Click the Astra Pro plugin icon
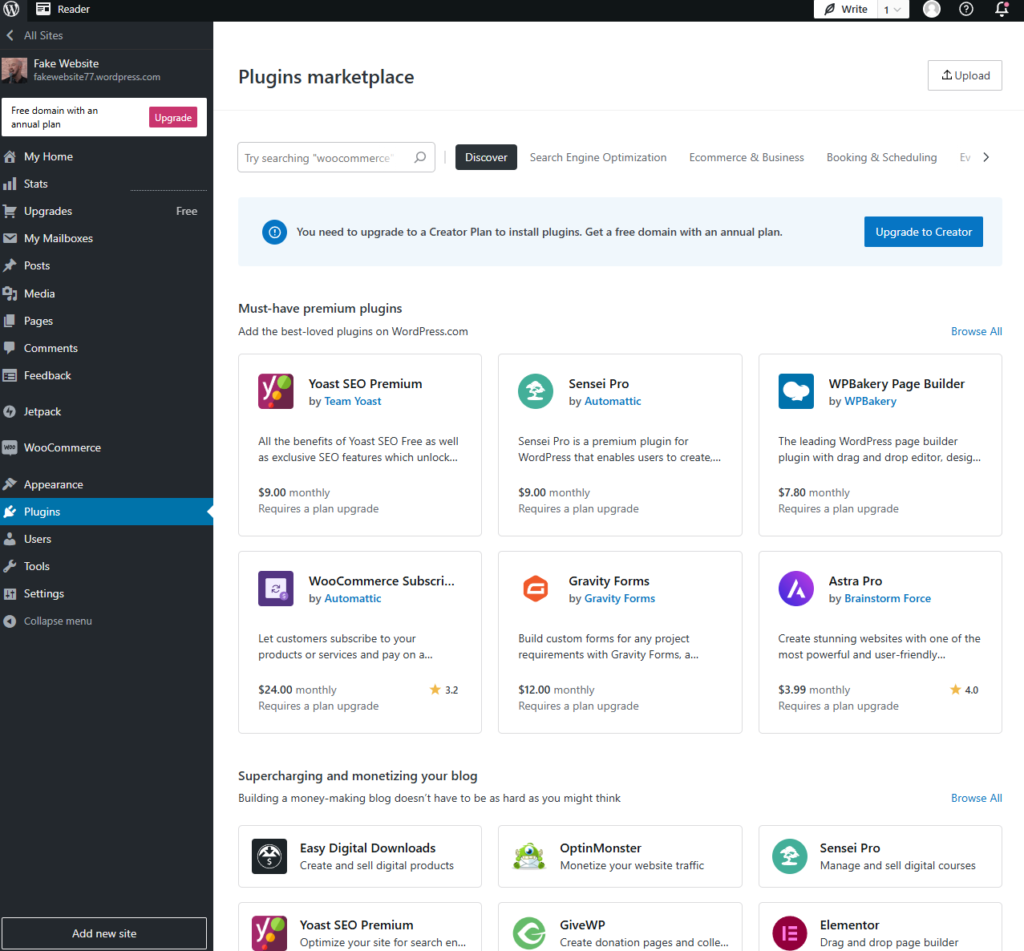This screenshot has height=951, width=1024. pyautogui.click(x=796, y=589)
